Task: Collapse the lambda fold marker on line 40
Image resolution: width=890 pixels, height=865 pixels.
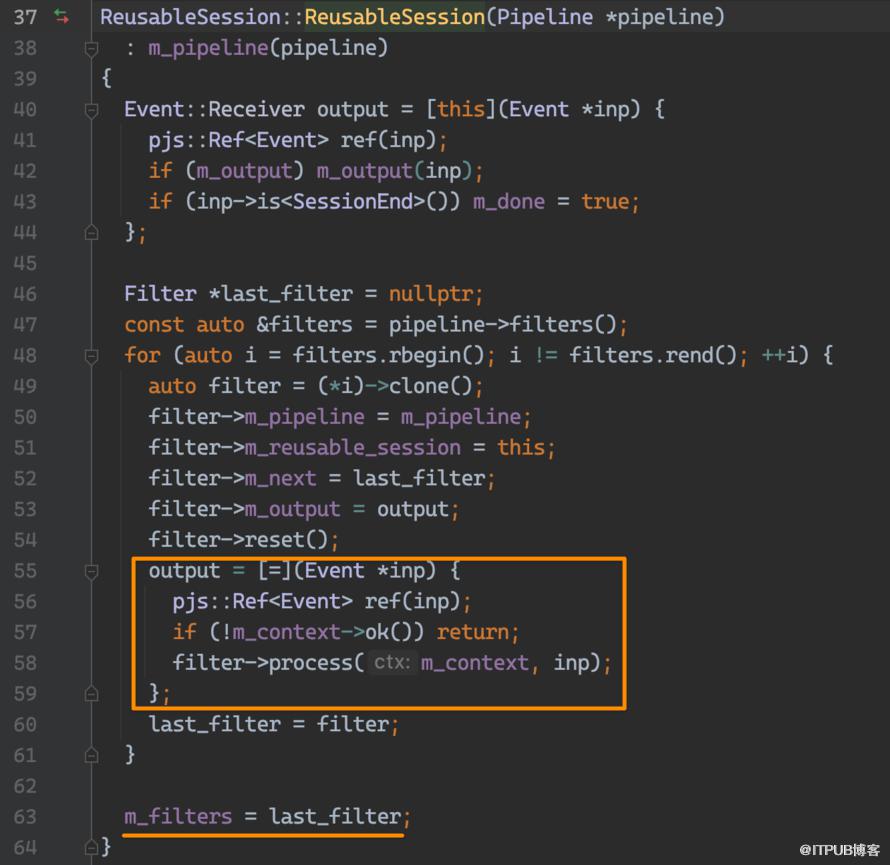Action: [x=91, y=110]
